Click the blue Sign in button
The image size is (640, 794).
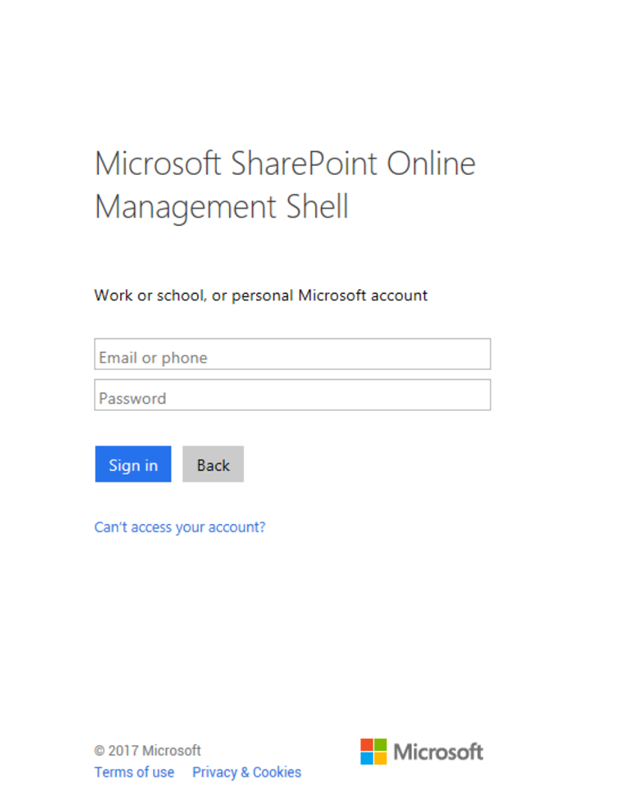pos(133,464)
